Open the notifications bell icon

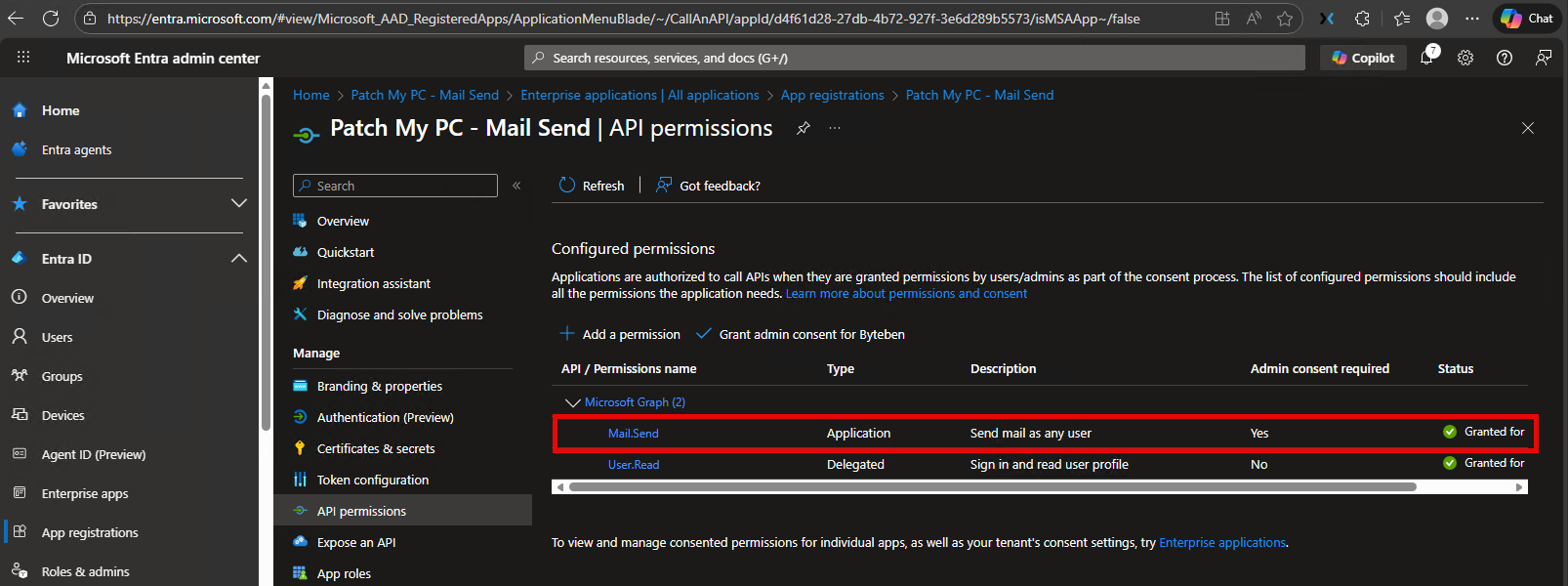[x=1427, y=58]
